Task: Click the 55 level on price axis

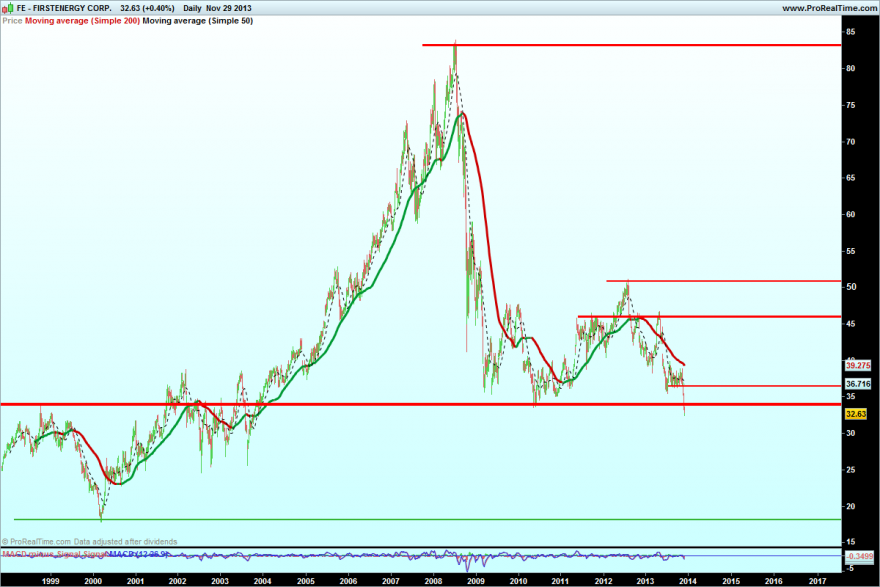Action: [x=851, y=251]
